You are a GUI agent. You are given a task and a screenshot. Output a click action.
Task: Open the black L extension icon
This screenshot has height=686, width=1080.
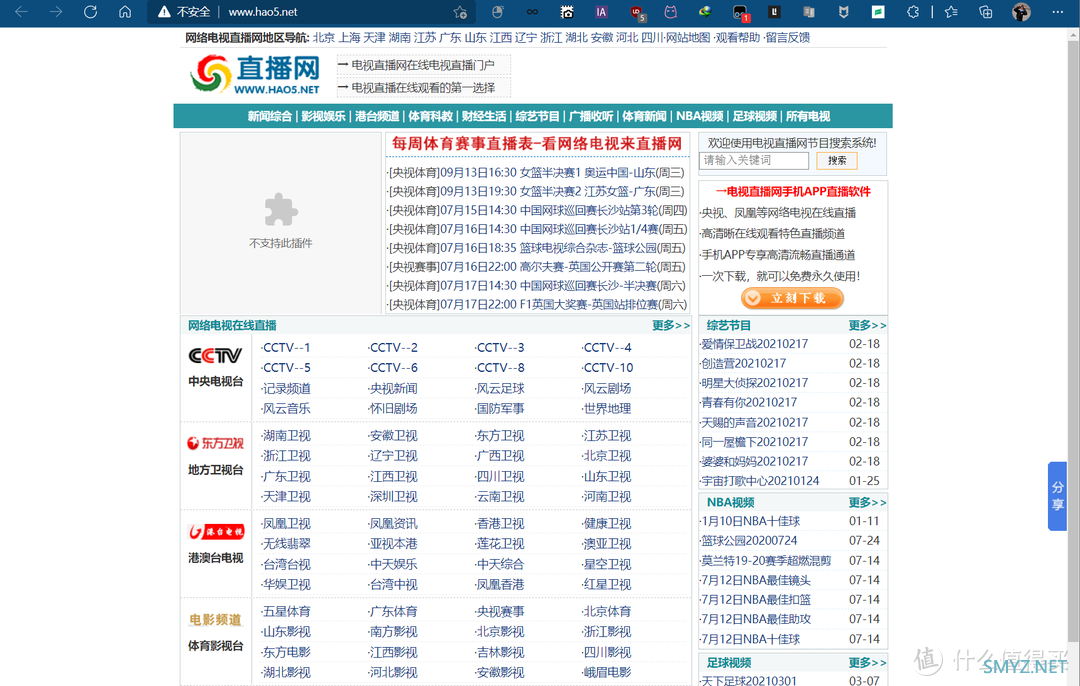pyautogui.click(x=774, y=12)
